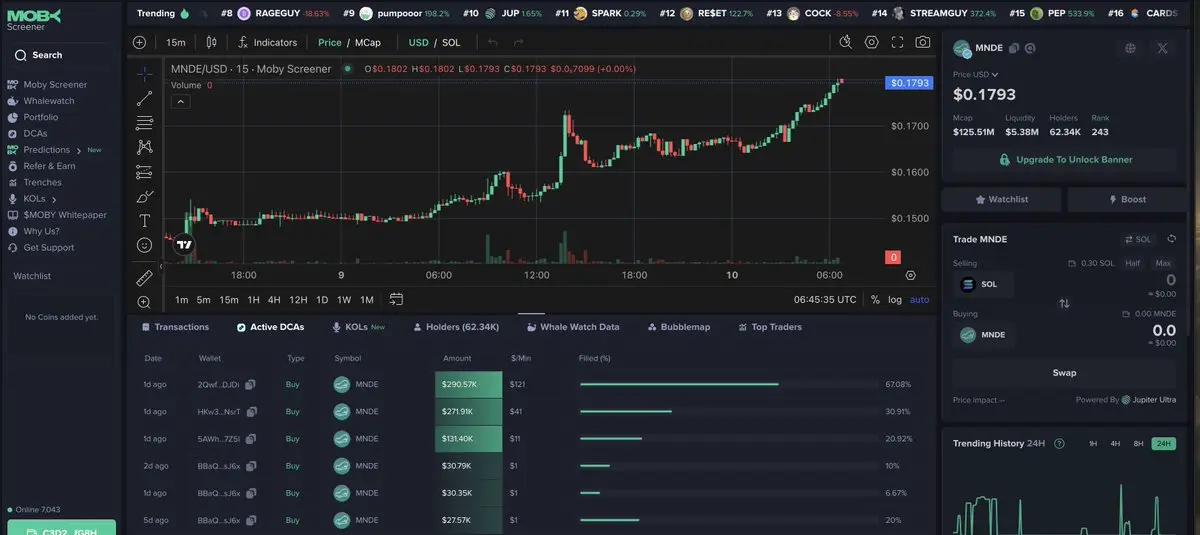Toggle auto scale on chart
The height and width of the screenshot is (535, 1200).
coord(919,299)
